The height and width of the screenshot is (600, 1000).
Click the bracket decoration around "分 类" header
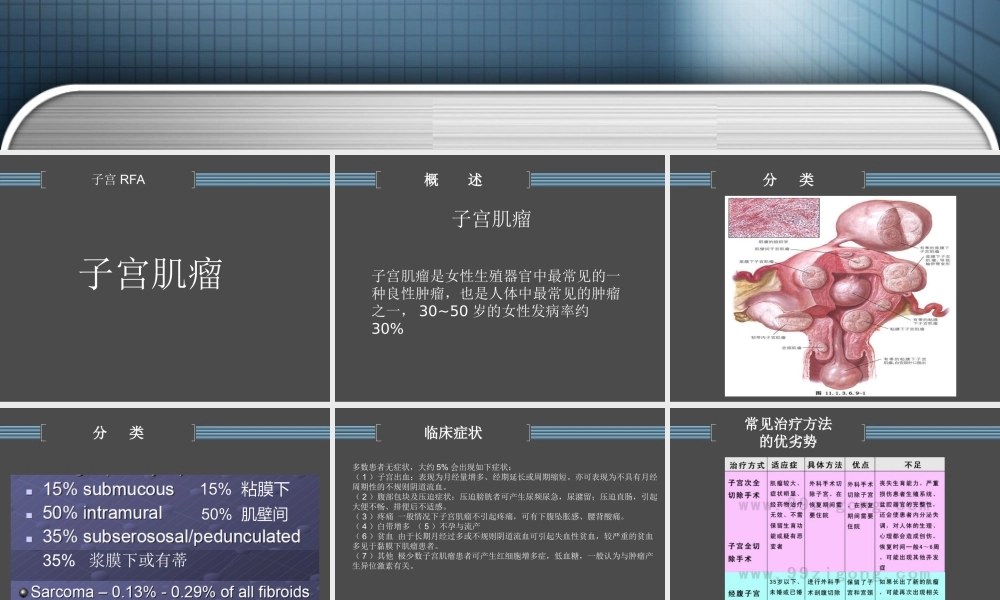(x=712, y=179)
